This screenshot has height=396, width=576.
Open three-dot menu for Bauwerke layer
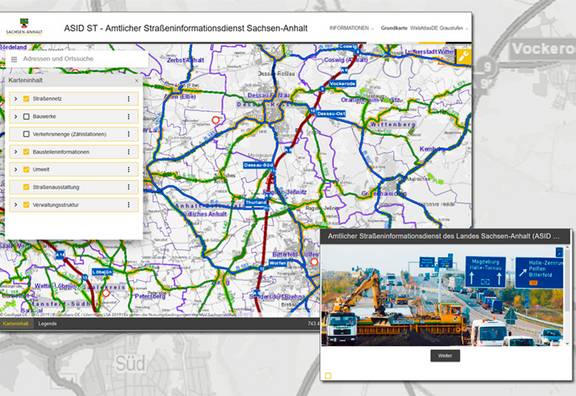[x=129, y=116]
